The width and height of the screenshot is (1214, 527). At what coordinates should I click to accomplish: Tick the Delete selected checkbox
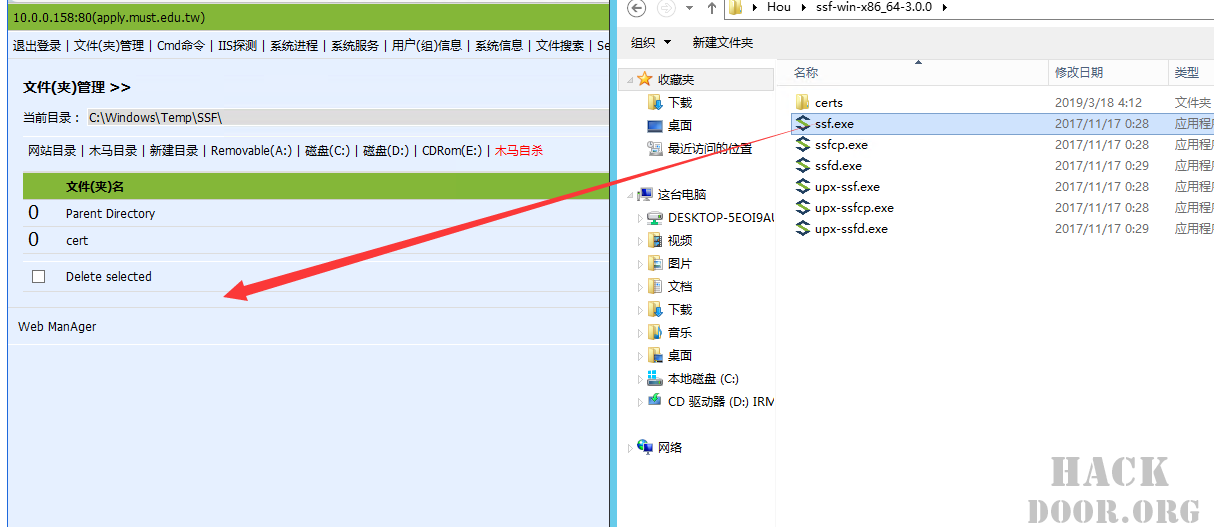point(39,277)
